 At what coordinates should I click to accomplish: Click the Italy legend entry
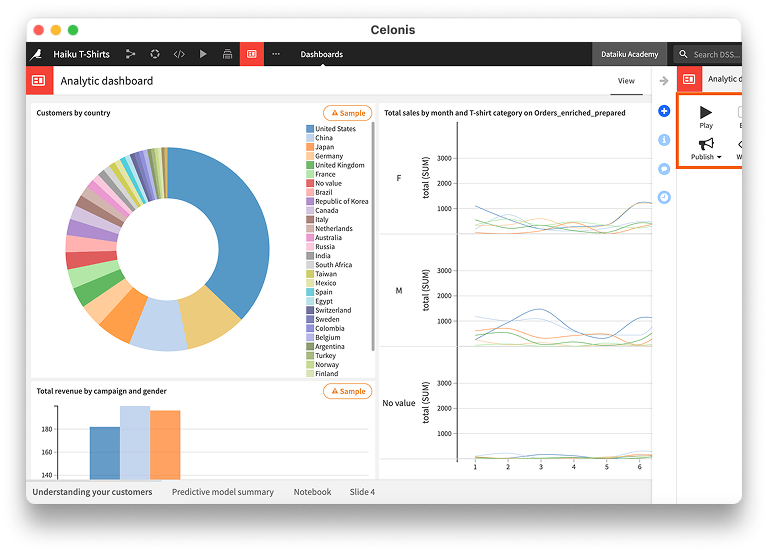(317, 219)
